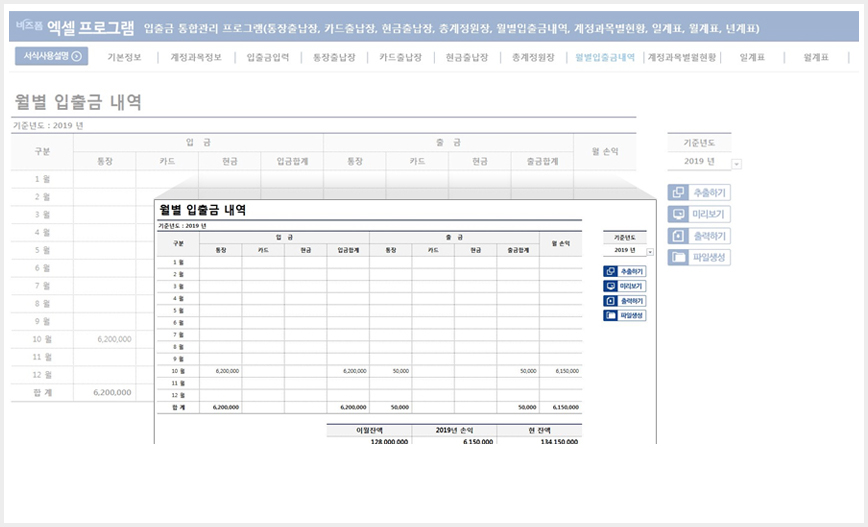This screenshot has width=868, height=527.
Task: Select the 2019 년 cell in enlarged preview
Action: (624, 250)
